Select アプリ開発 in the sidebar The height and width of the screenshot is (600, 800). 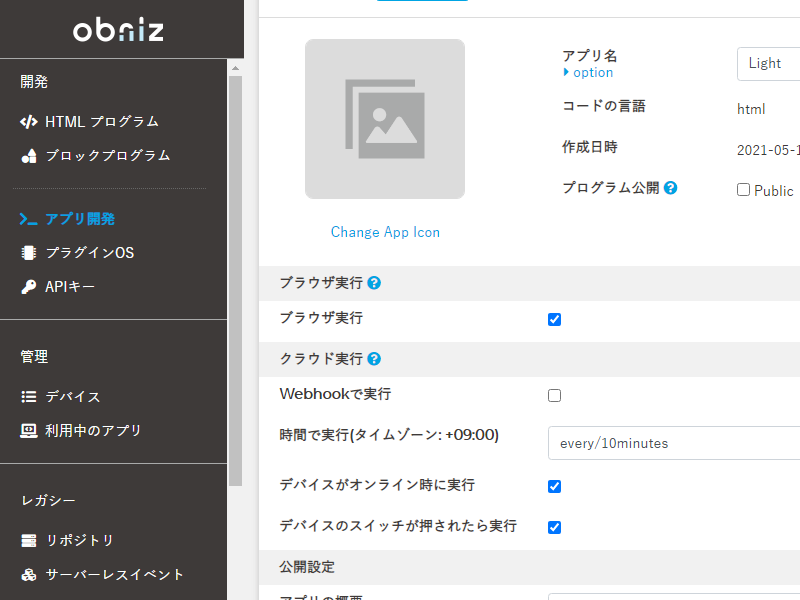80,219
